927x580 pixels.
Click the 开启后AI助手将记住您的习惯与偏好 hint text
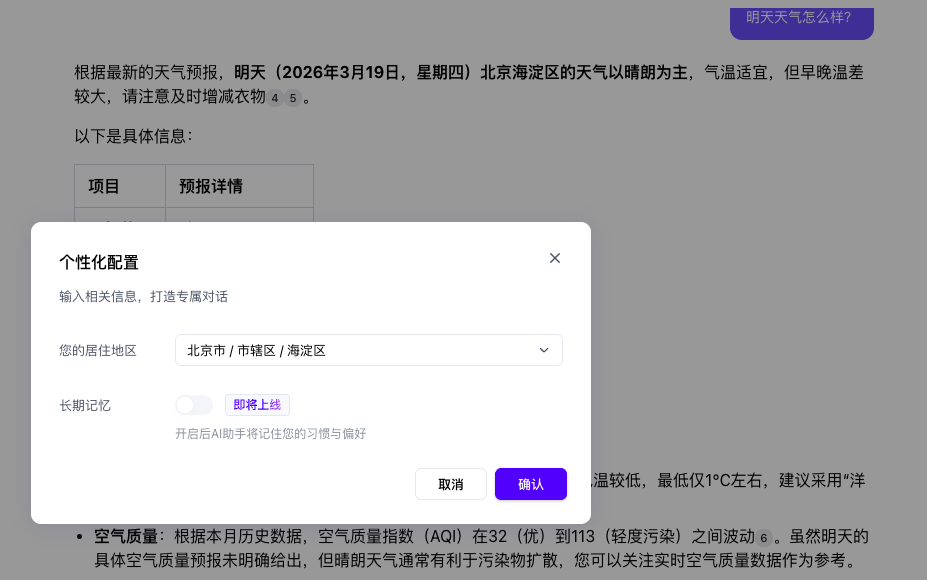(270, 433)
